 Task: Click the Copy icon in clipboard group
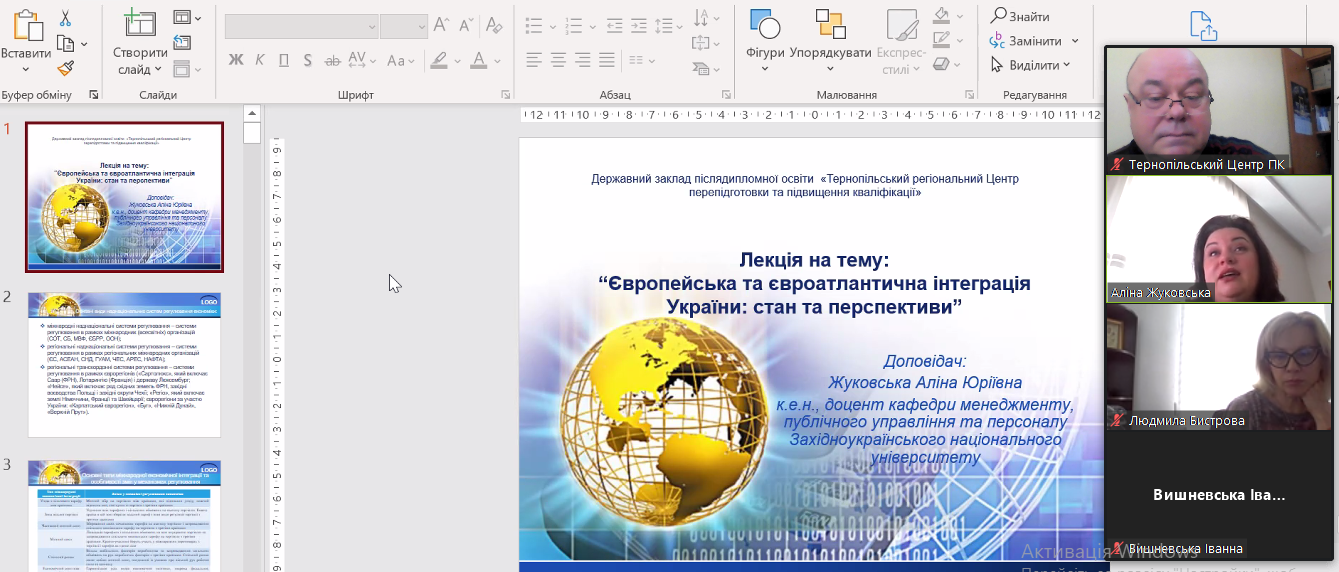(x=65, y=43)
